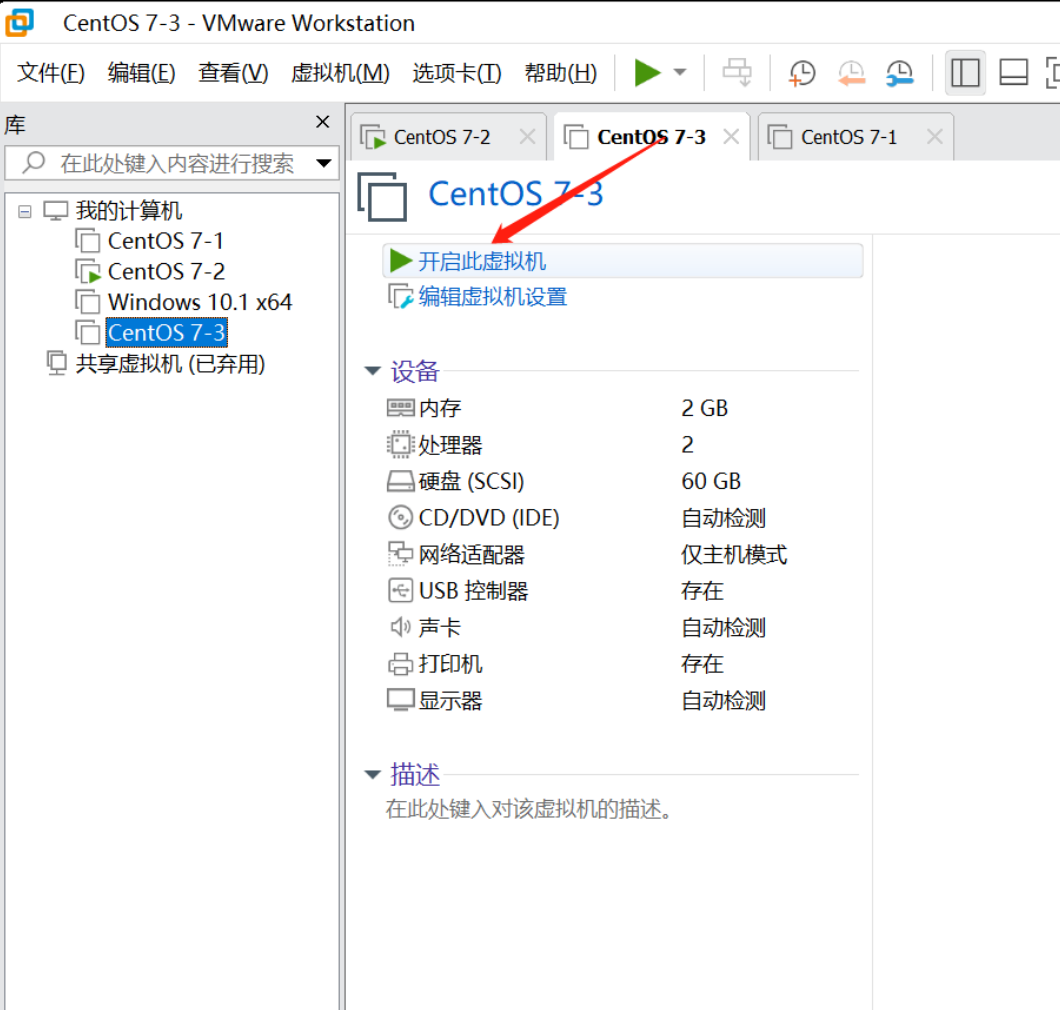The height and width of the screenshot is (1010, 1060).
Task: Click the description field 在此处键入对该虚拟机的描述
Action: coord(529,809)
